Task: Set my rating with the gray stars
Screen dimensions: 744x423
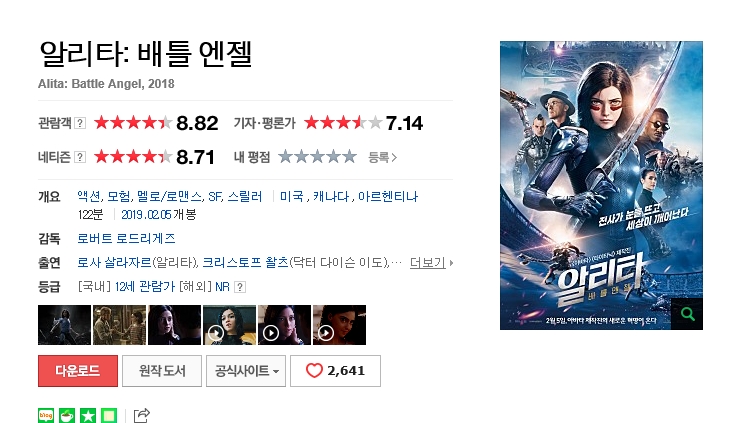Action: [x=317, y=157]
